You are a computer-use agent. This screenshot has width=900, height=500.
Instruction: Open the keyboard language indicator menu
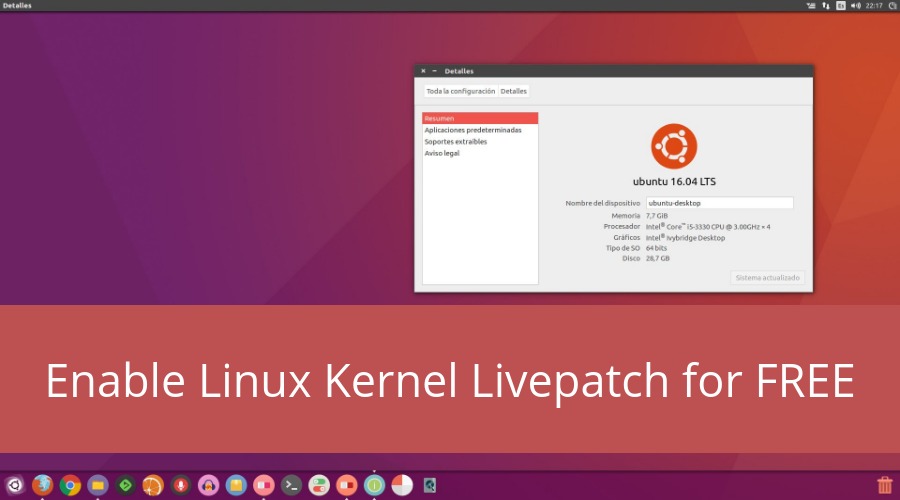[x=841, y=6]
